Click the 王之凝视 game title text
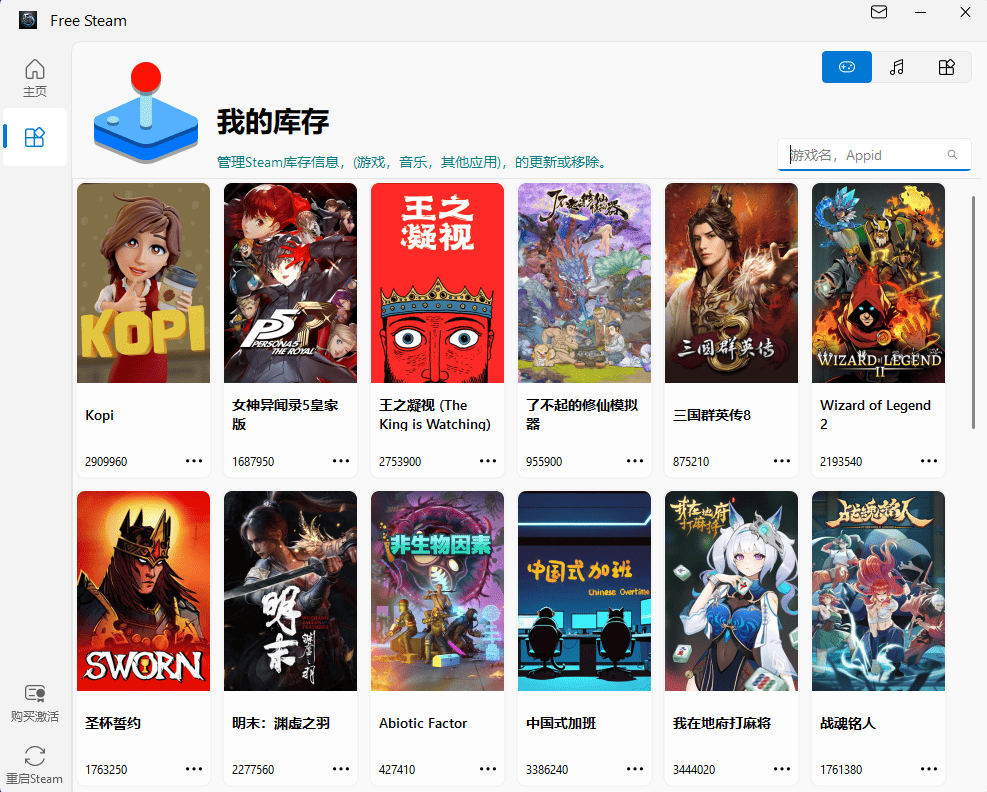Screen dimensions: 987x792 click(435, 414)
